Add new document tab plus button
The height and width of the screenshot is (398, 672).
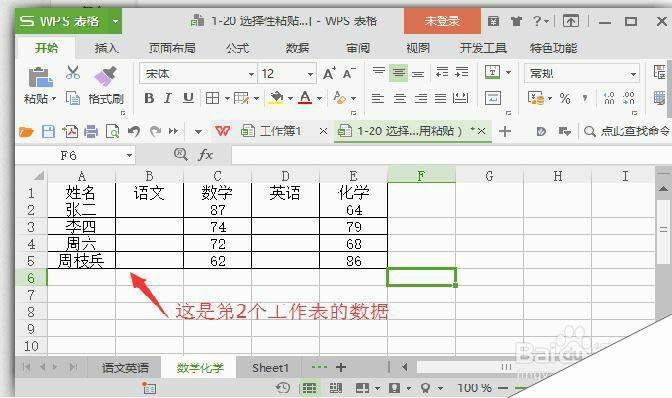click(505, 131)
